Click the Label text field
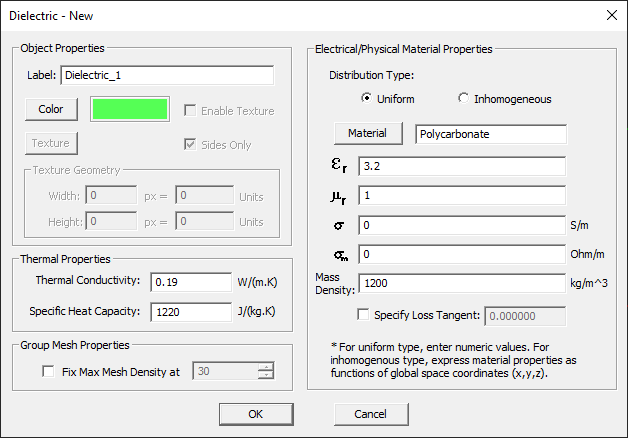 [166, 75]
